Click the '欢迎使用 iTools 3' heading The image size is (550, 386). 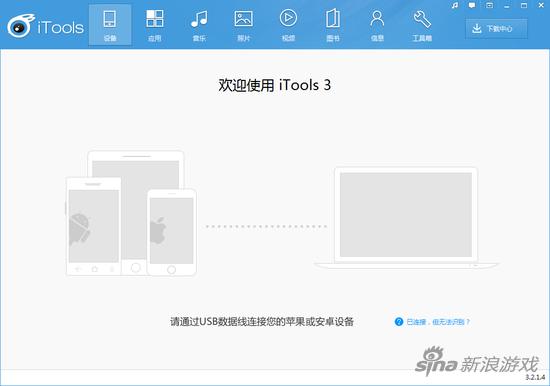275,85
